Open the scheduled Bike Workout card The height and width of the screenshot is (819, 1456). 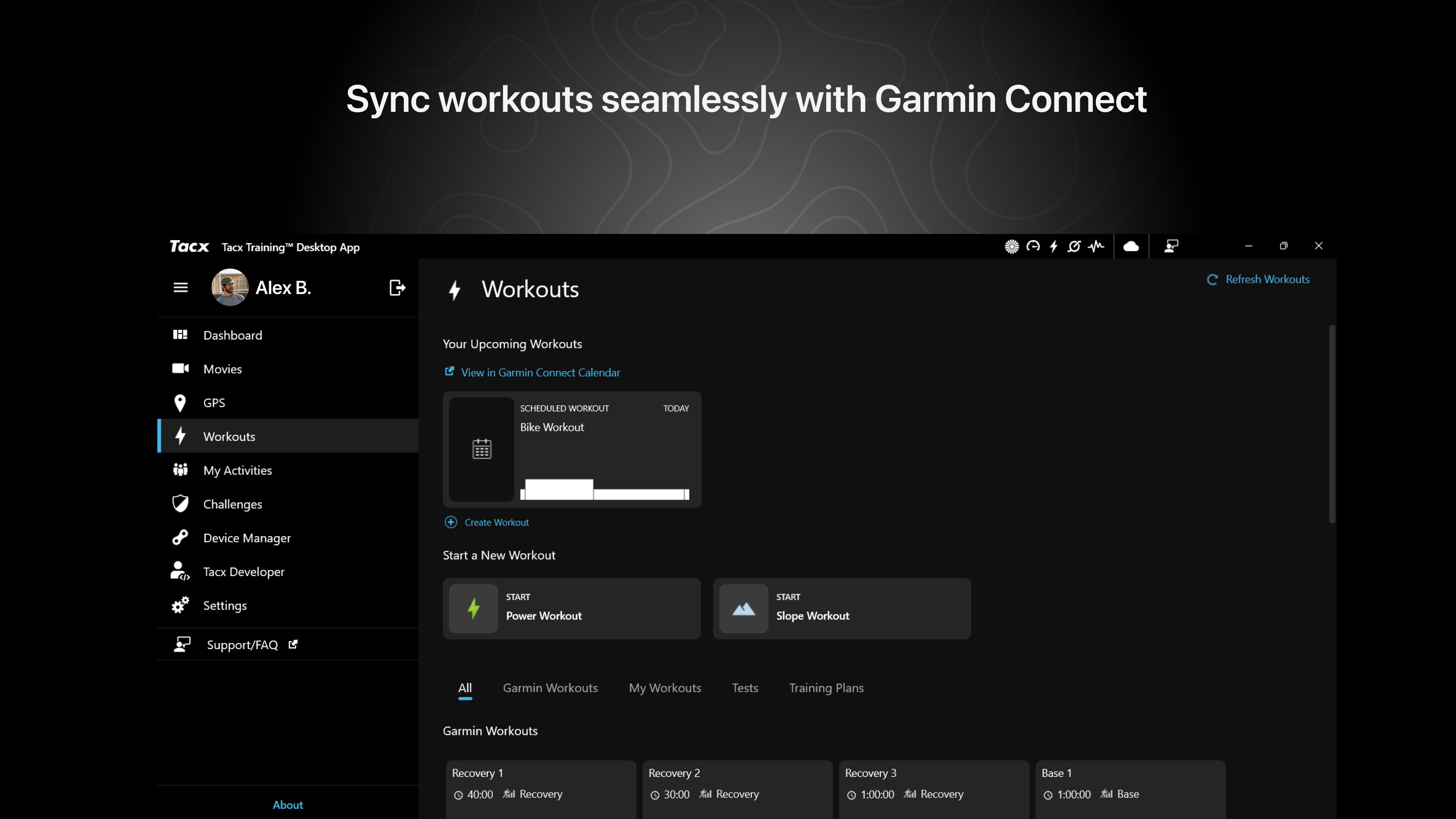[572, 449]
